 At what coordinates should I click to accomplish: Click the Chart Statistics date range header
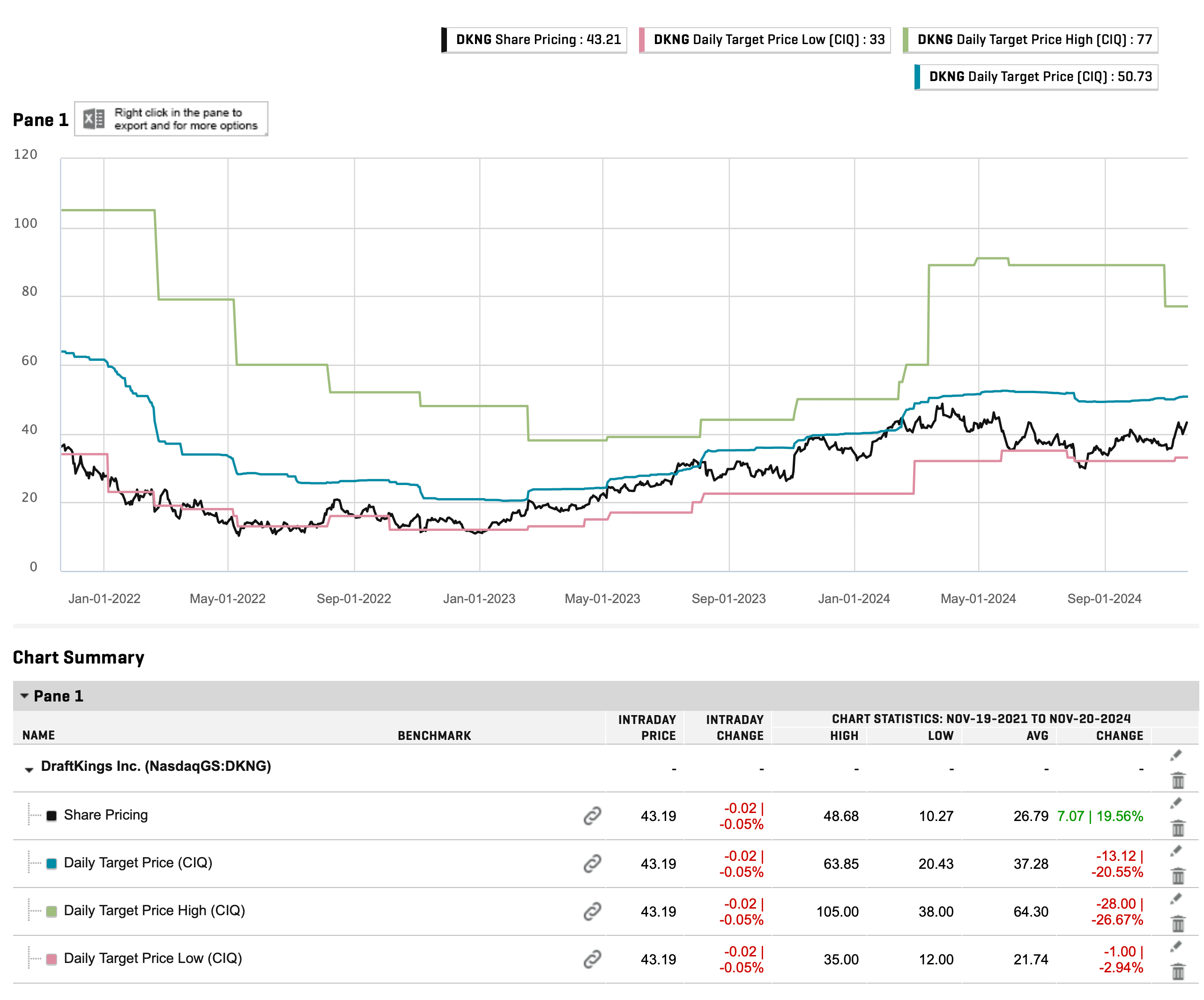coord(981,718)
